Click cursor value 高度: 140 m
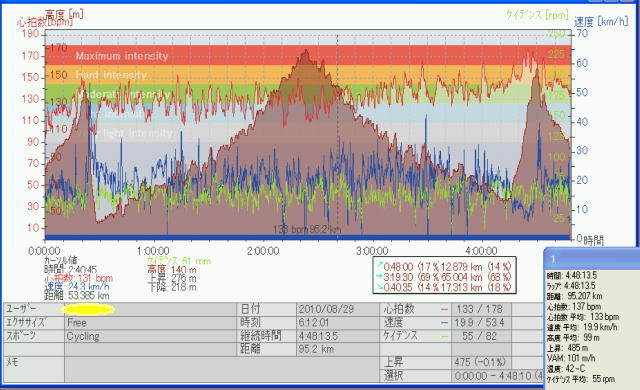This screenshot has height=390, width=640. (172, 270)
